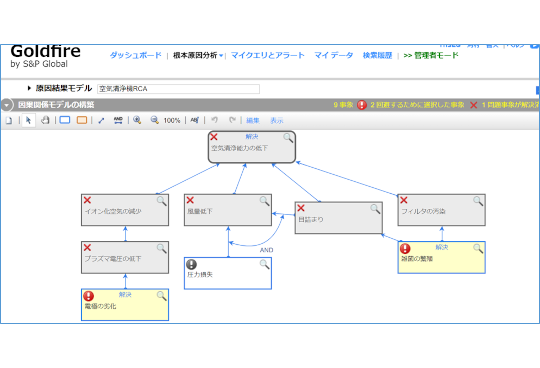Image resolution: width=540 pixels, height=368 pixels.
Task: Click the model name input field 空気清浄機RCA
Action: tap(178, 89)
